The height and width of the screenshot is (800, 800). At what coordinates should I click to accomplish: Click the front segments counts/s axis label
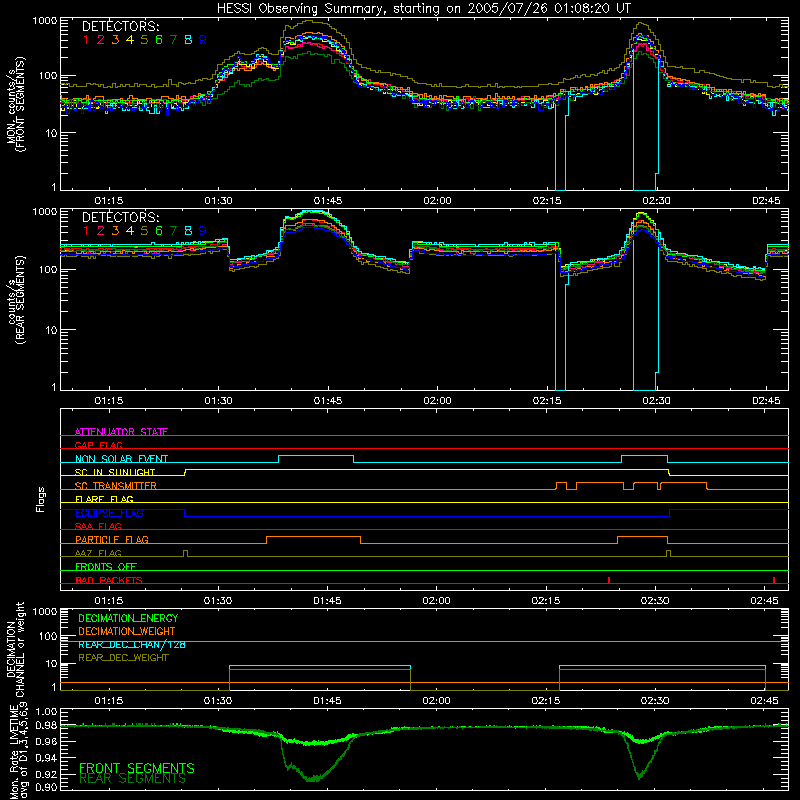click(x=15, y=104)
